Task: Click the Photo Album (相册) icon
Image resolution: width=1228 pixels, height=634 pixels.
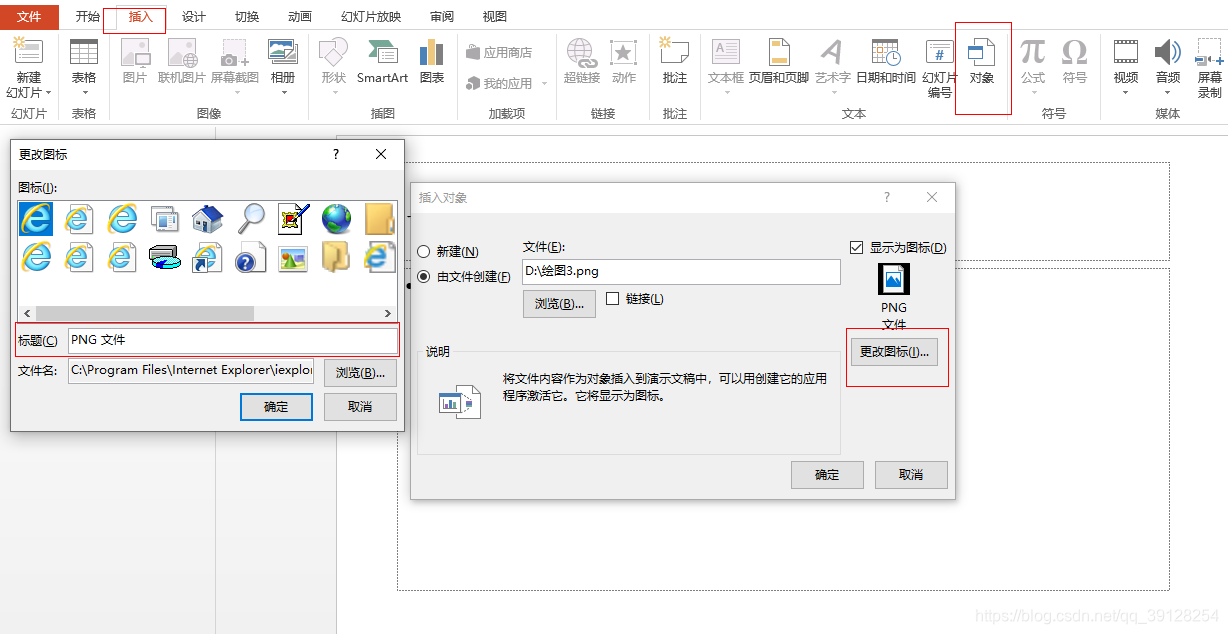Action: click(x=283, y=52)
